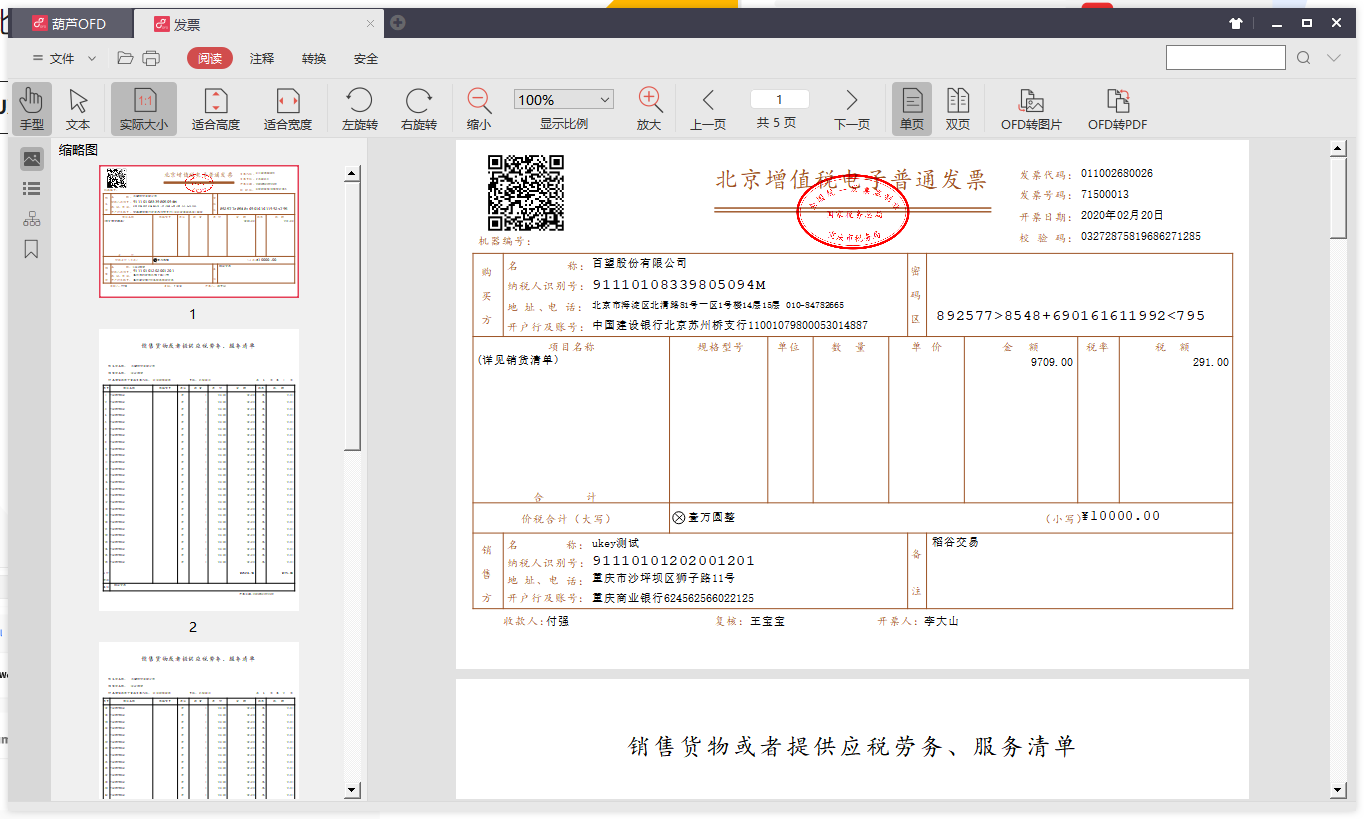The image size is (1364, 819).
Task: Click the page number input field
Action: click(780, 99)
